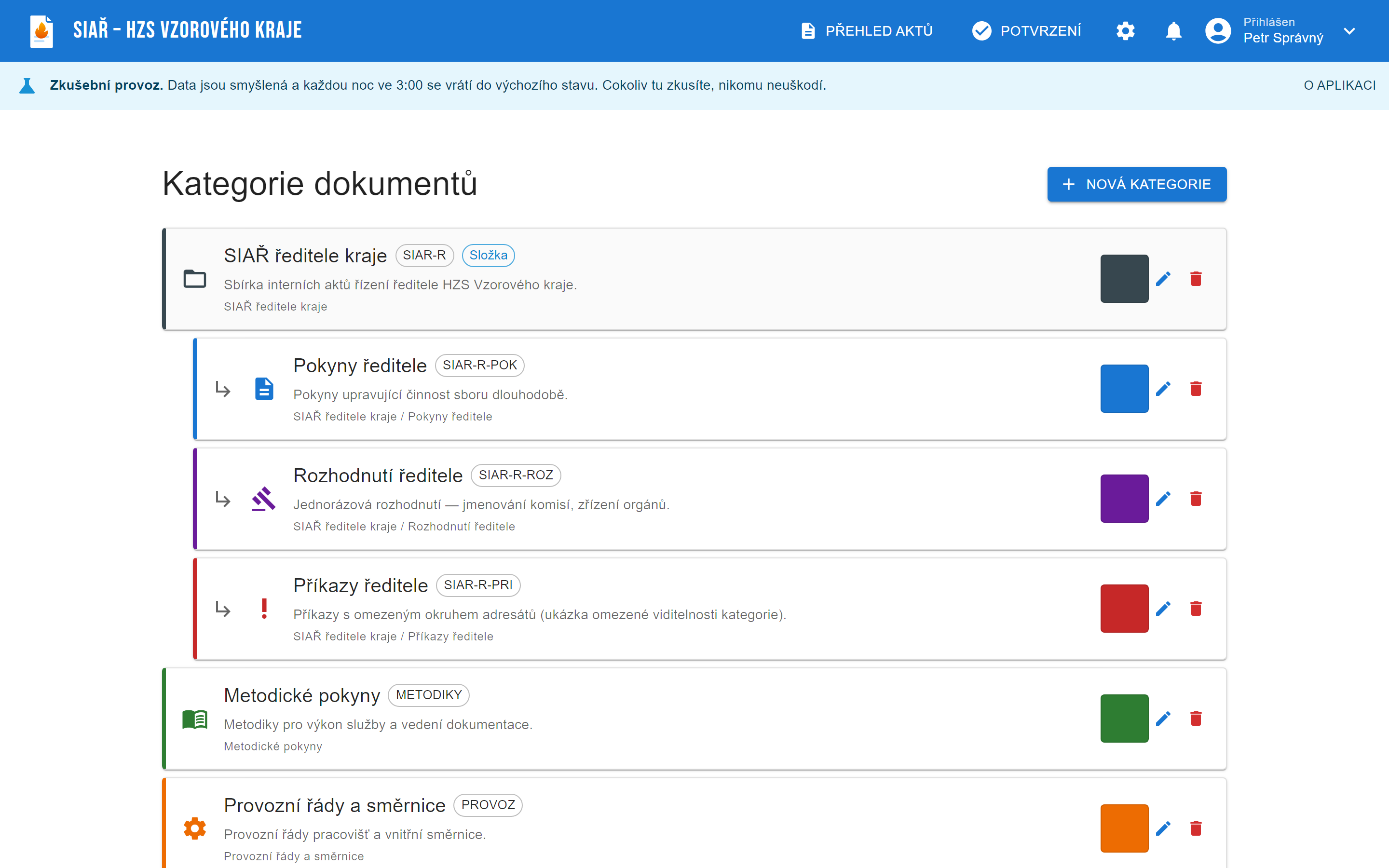
Task: Click the Složka chip
Action: (x=488, y=256)
